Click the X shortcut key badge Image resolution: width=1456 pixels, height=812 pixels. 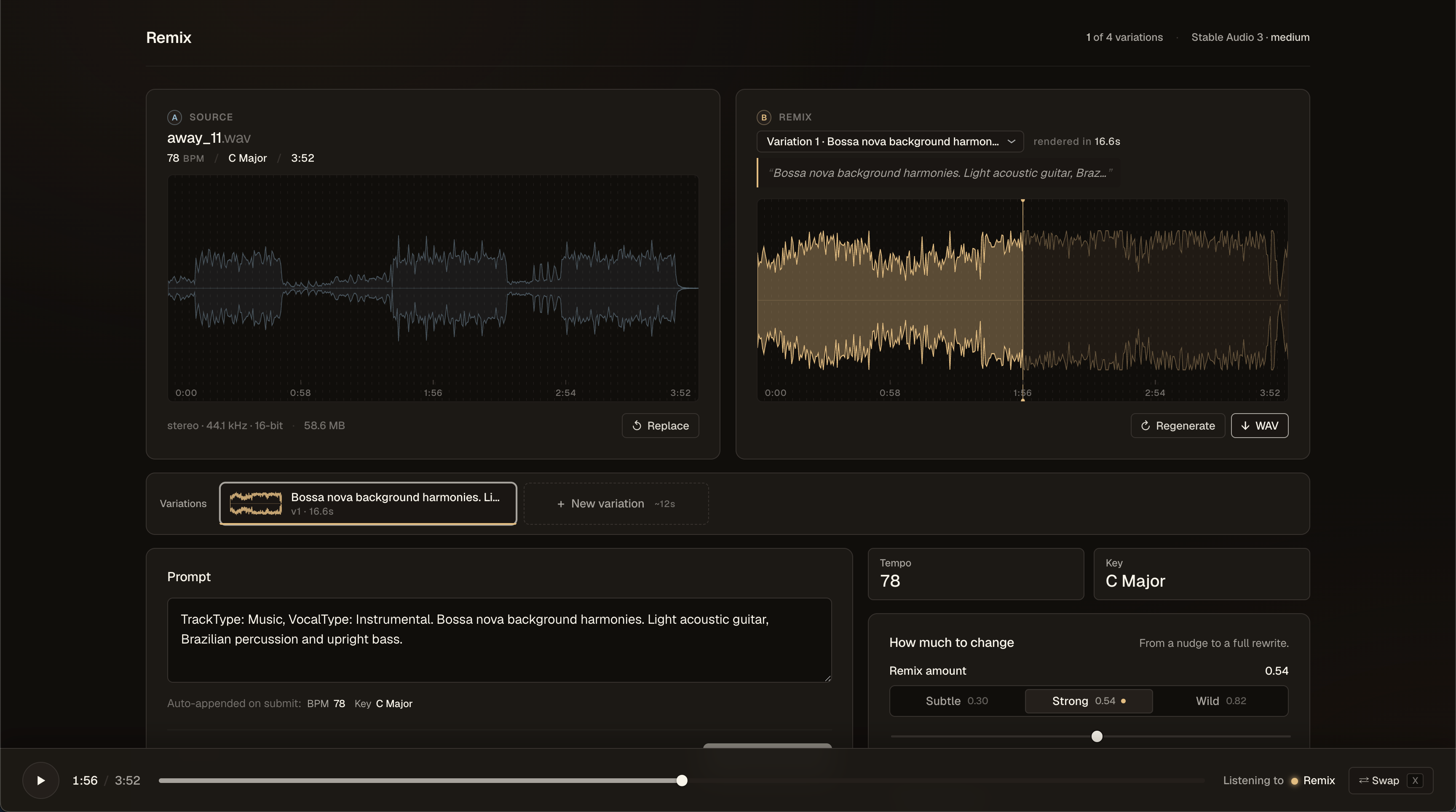point(1415,780)
